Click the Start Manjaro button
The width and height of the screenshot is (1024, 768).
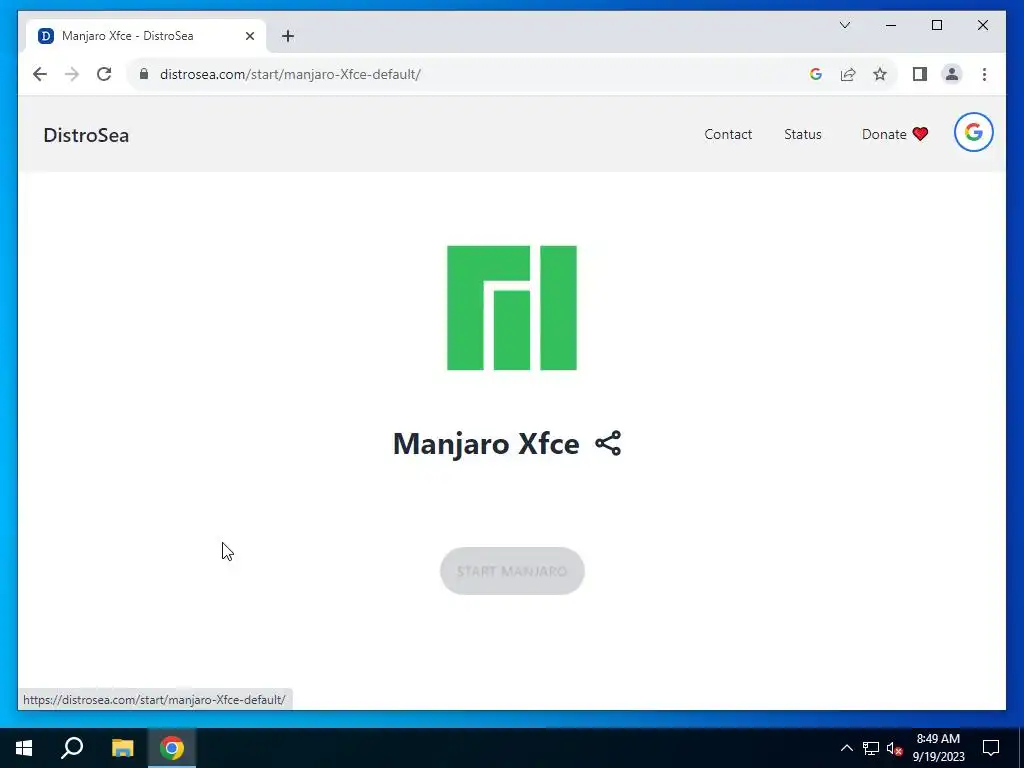point(512,571)
